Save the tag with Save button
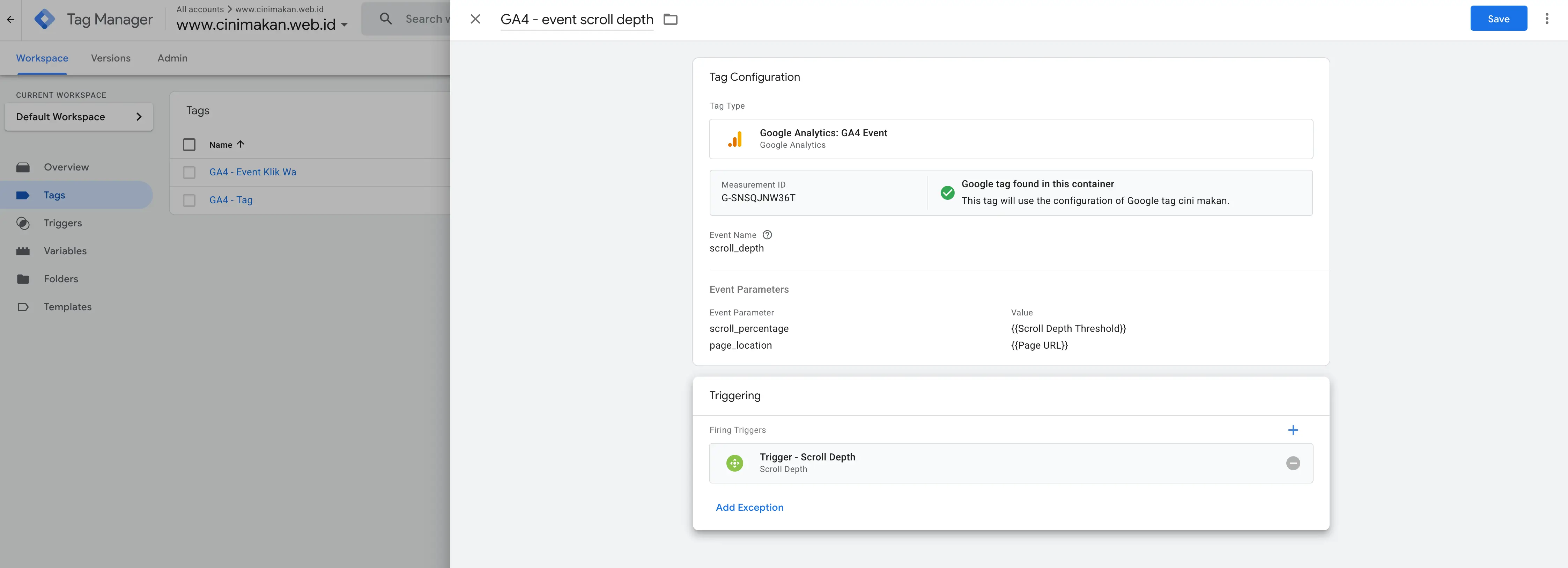The image size is (1568, 568). click(x=1498, y=18)
